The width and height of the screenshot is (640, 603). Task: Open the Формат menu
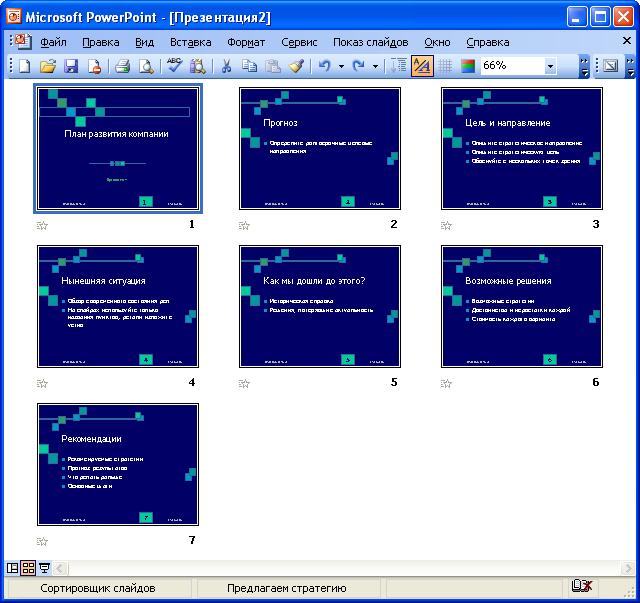pyautogui.click(x=246, y=42)
